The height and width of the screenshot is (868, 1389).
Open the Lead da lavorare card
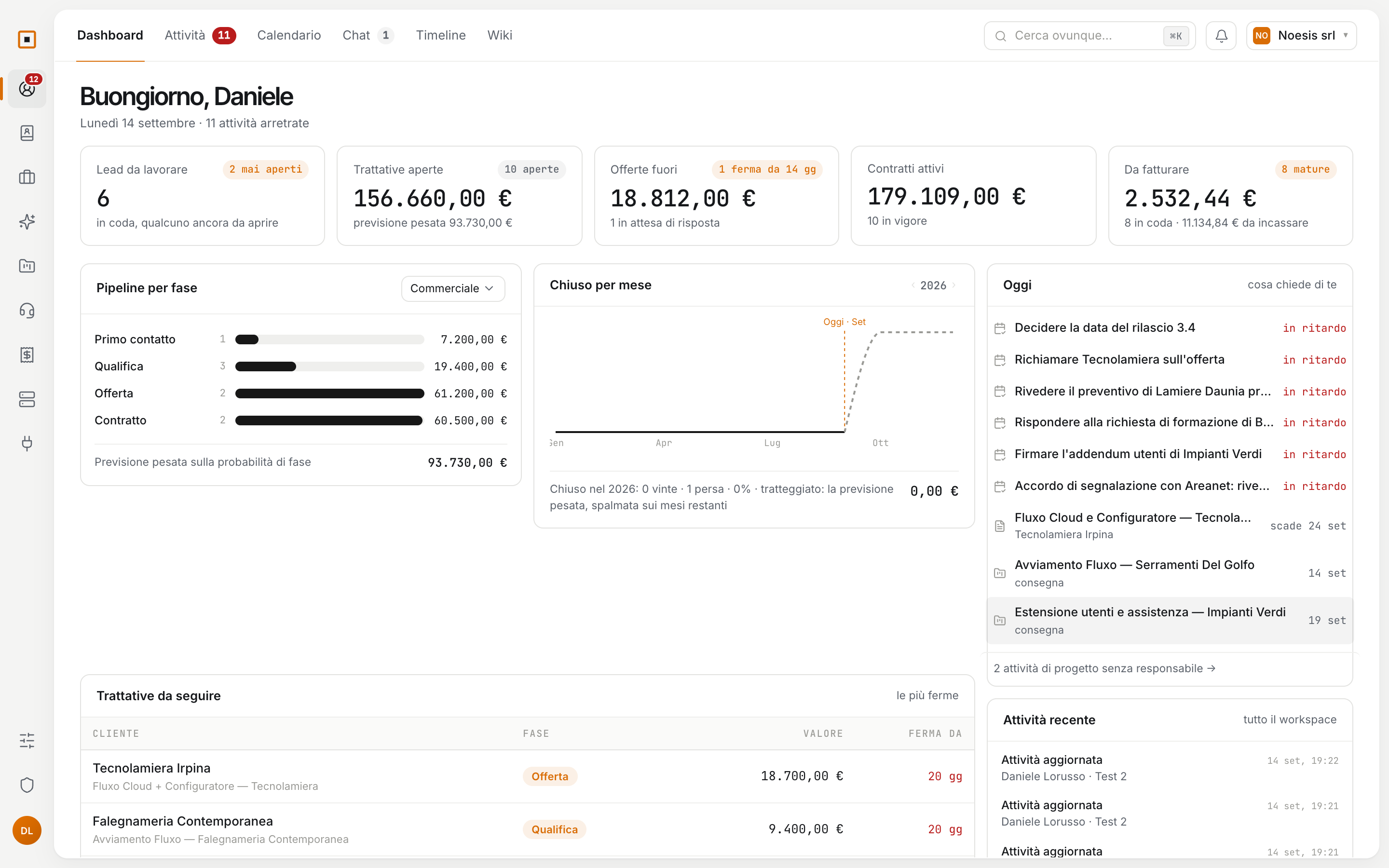point(203,196)
